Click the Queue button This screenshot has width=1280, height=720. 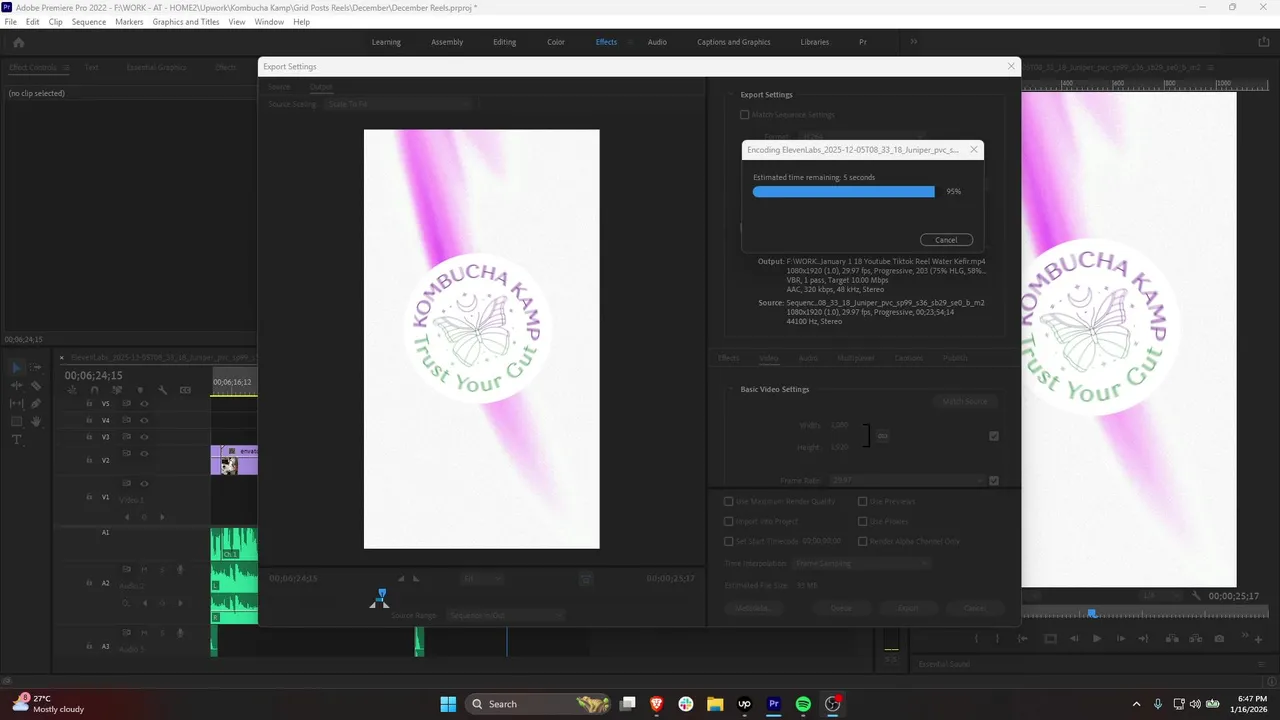841,608
